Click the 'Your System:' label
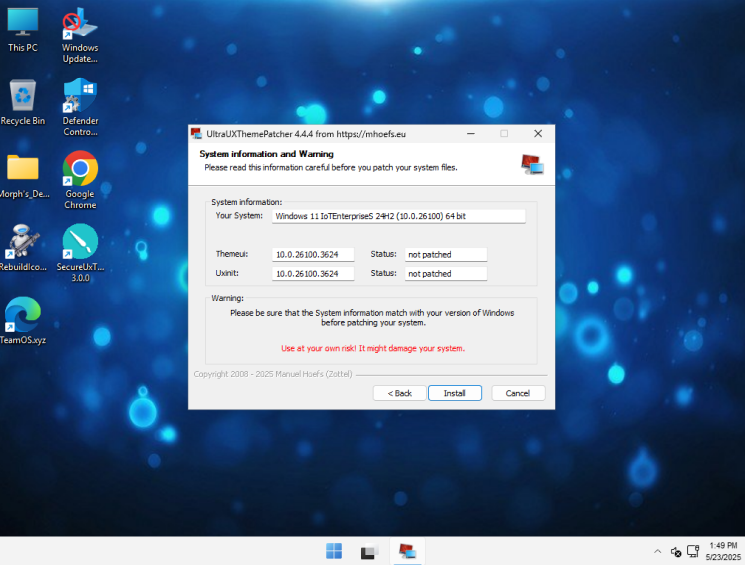Screen dimensions: 745x565 pos(239,216)
